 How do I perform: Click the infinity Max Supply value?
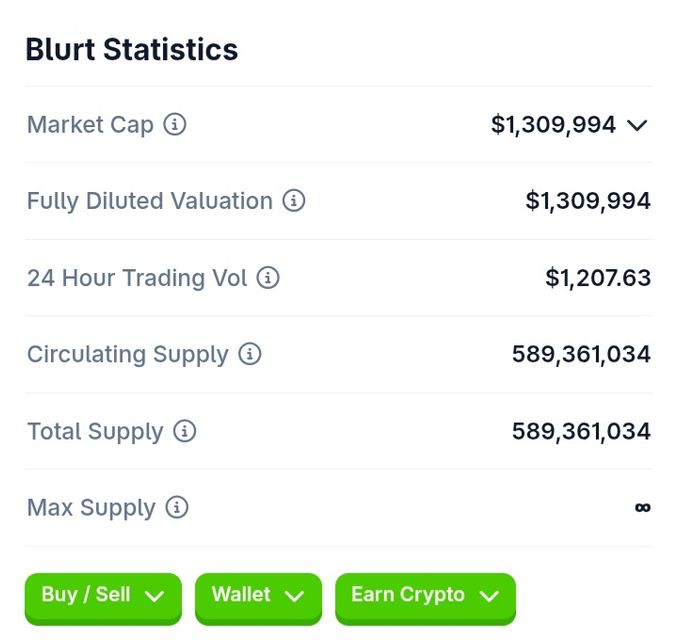coord(643,507)
